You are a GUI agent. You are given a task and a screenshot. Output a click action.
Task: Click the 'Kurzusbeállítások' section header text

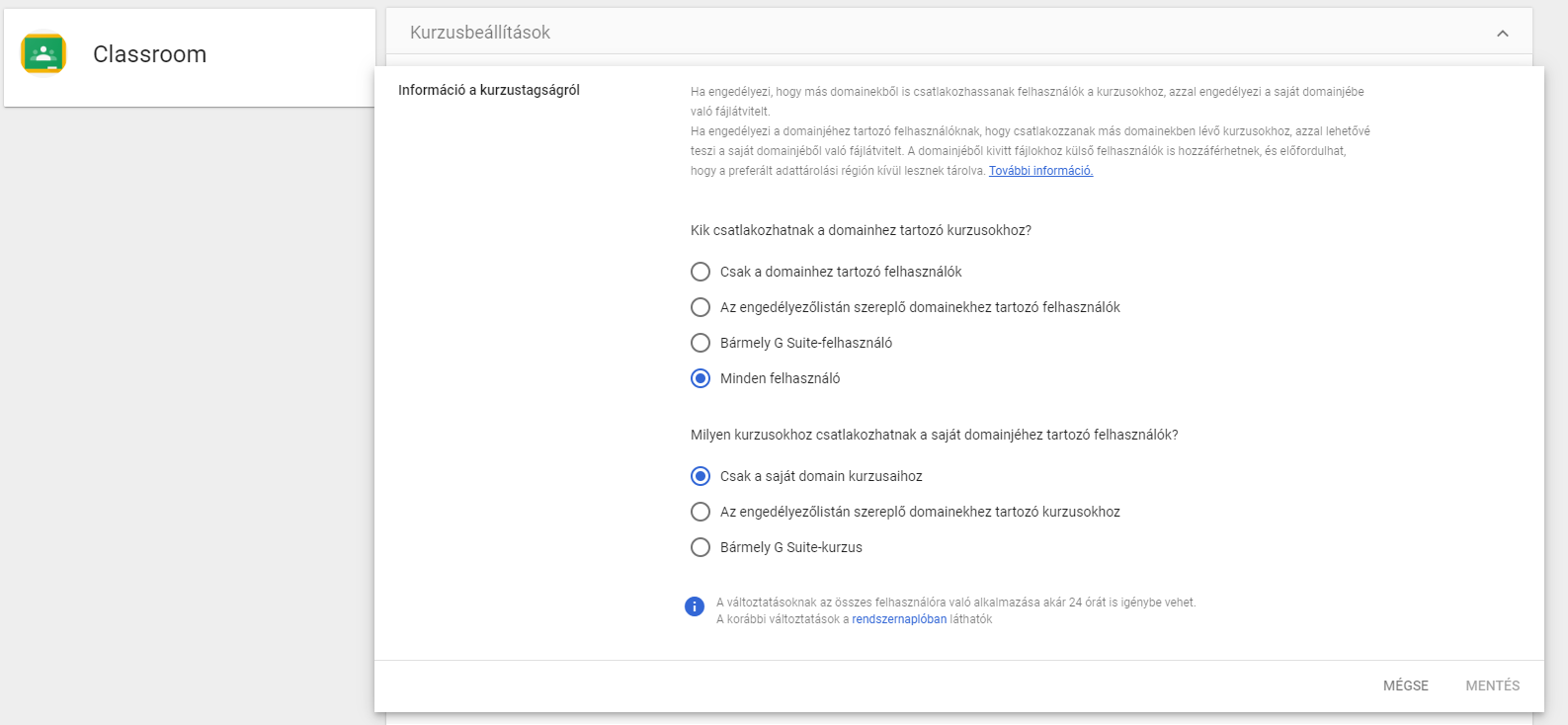[x=480, y=33]
